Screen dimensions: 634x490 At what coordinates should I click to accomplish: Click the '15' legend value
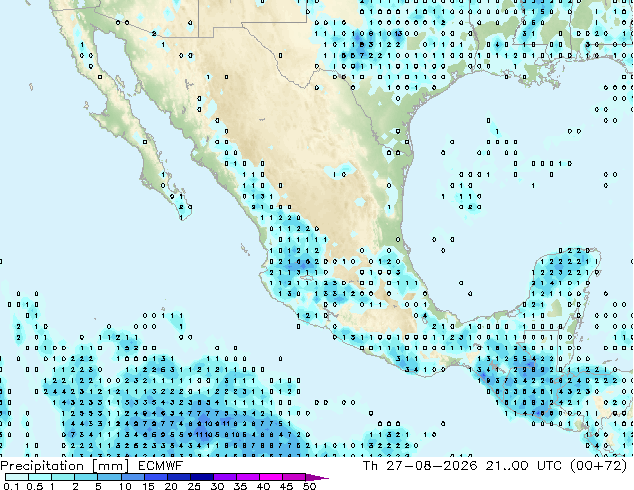(148, 486)
